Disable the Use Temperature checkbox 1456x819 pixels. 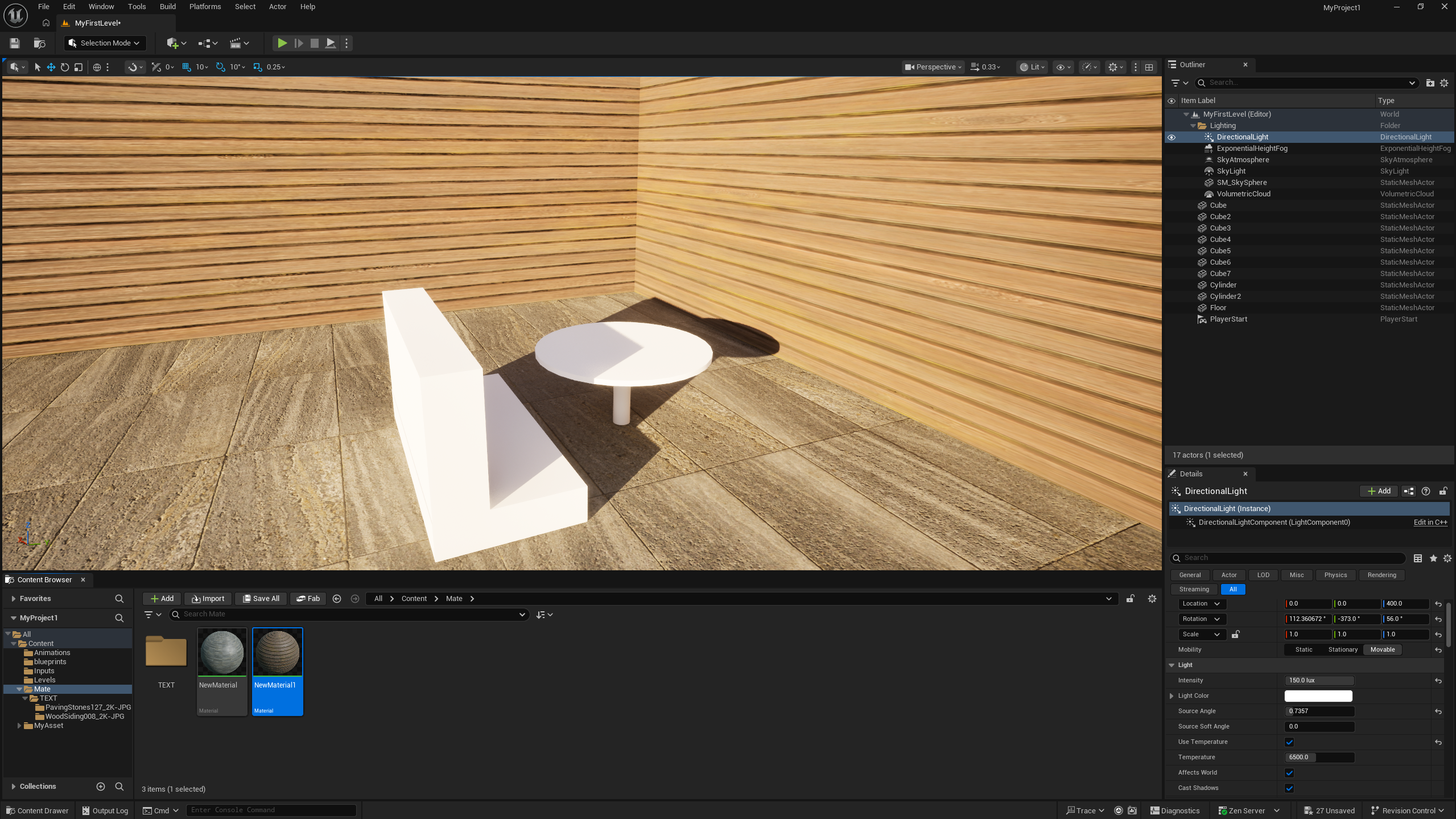pyautogui.click(x=1289, y=742)
